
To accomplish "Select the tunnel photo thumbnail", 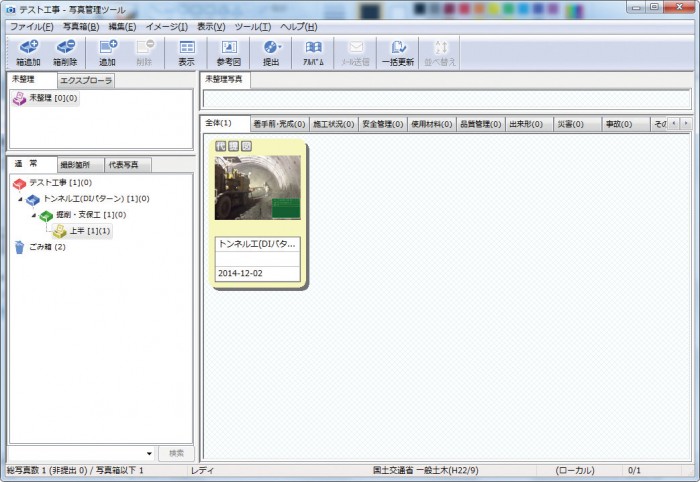I will (258, 187).
